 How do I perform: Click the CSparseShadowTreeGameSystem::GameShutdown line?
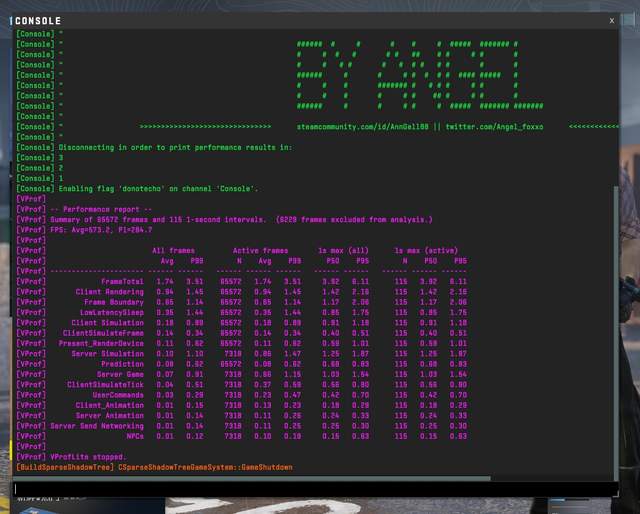tap(205, 467)
